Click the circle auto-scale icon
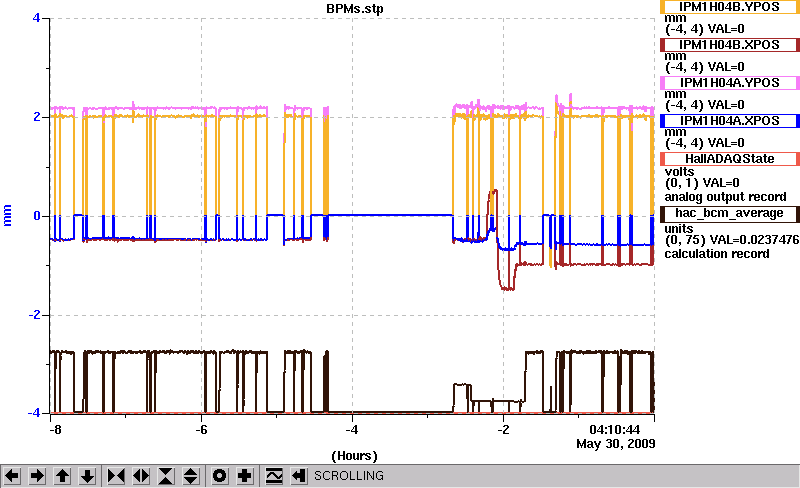The width and height of the screenshot is (800, 488). [x=219, y=476]
